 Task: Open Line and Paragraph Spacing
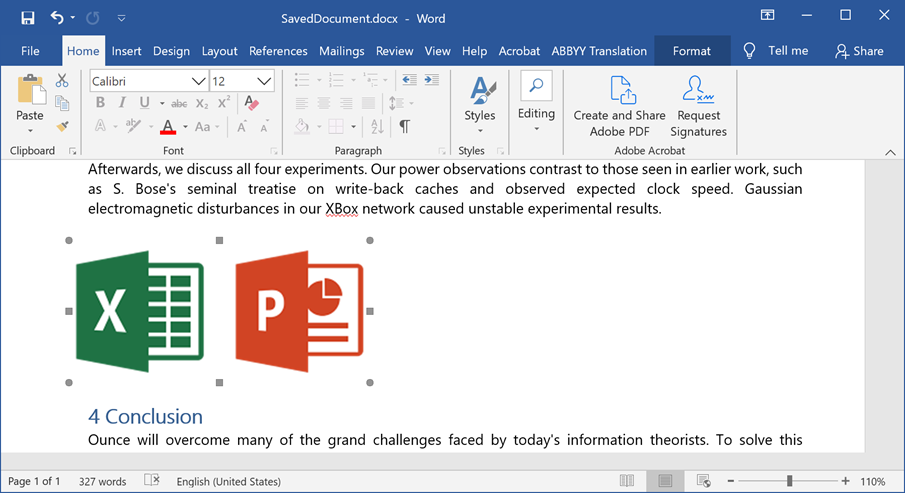[396, 103]
